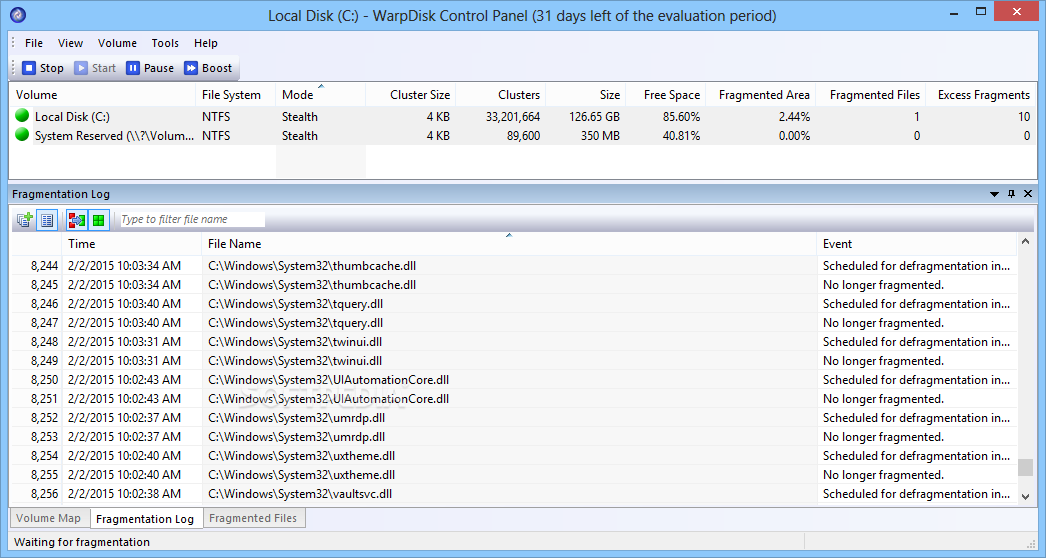Screen dimensions: 1046x558
Task: Click the 2.44% fragmented area value
Action: [795, 116]
